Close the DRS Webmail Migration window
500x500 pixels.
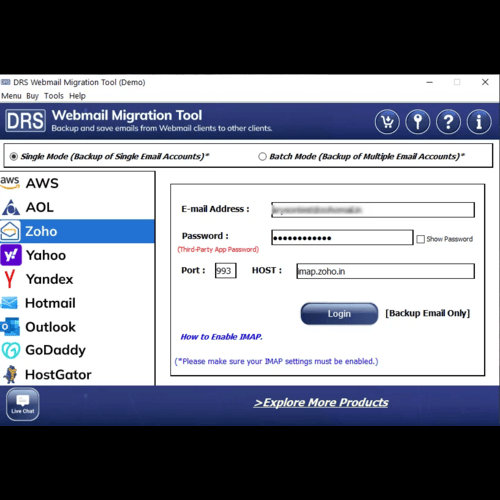tap(485, 82)
